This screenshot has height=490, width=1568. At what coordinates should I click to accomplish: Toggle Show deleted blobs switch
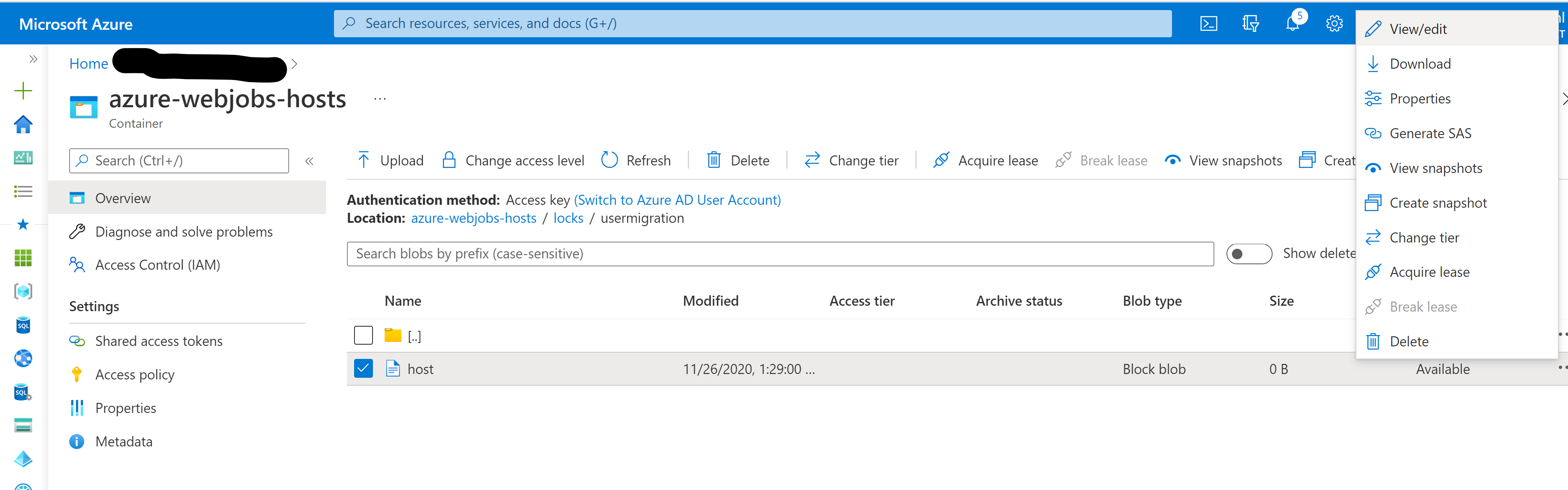point(1248,254)
